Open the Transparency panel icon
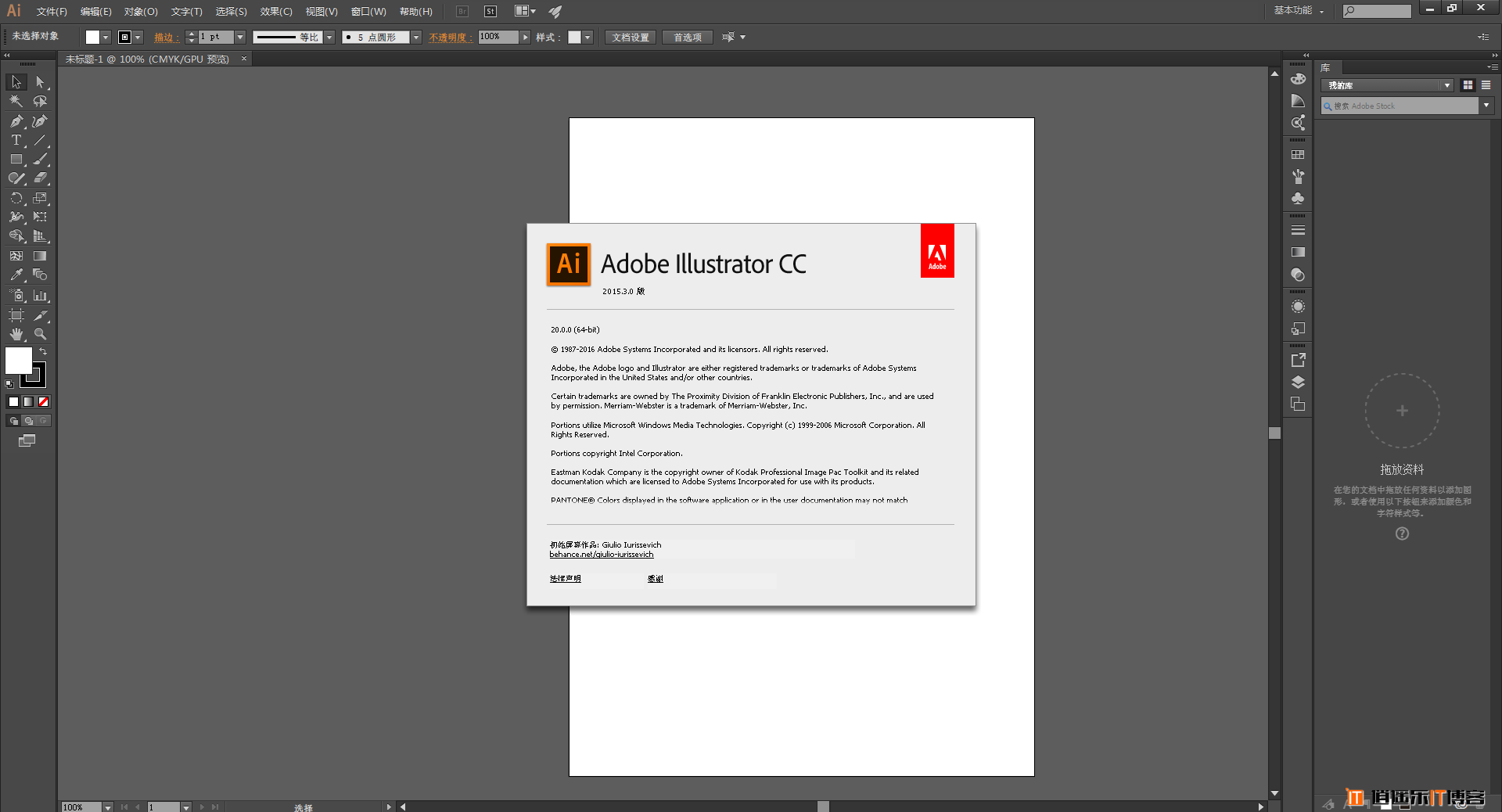 pos(1298,275)
